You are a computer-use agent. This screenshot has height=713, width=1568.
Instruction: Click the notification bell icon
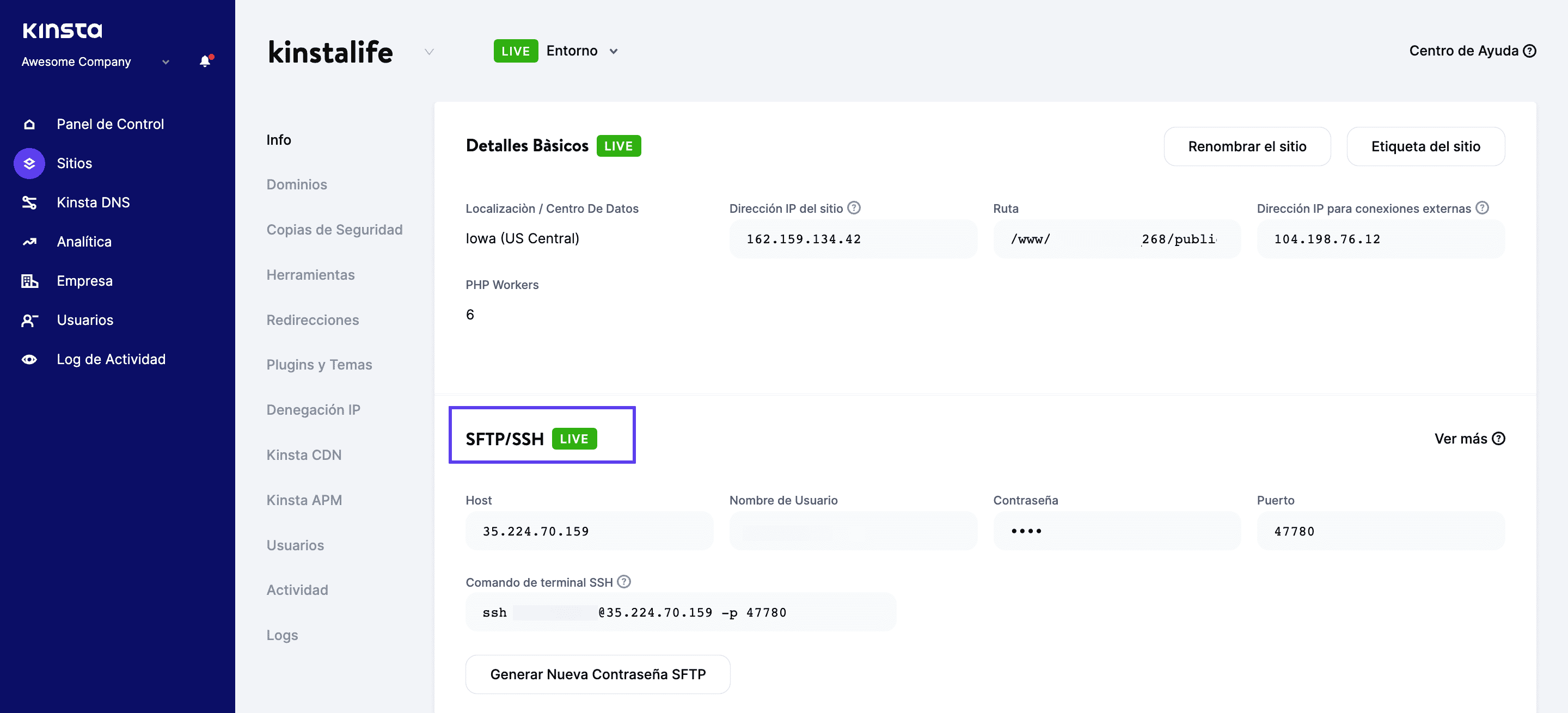pyautogui.click(x=205, y=62)
